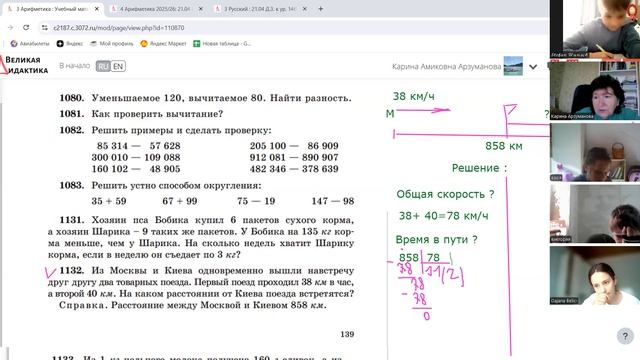Reload the current page
This screenshot has height=360, width=640.
pos(26,27)
